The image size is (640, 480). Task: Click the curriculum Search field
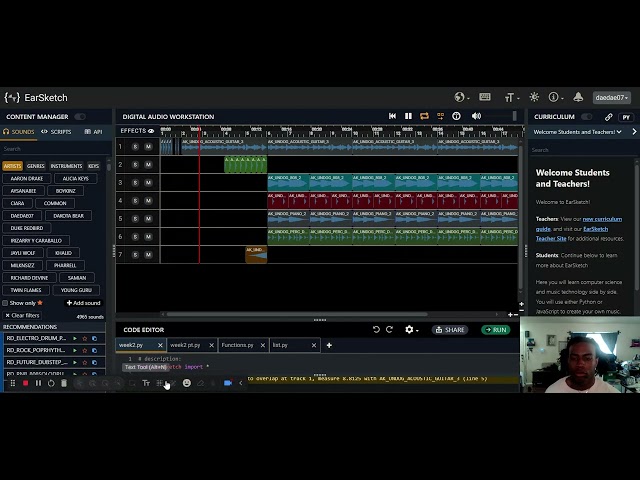[x=582, y=150]
